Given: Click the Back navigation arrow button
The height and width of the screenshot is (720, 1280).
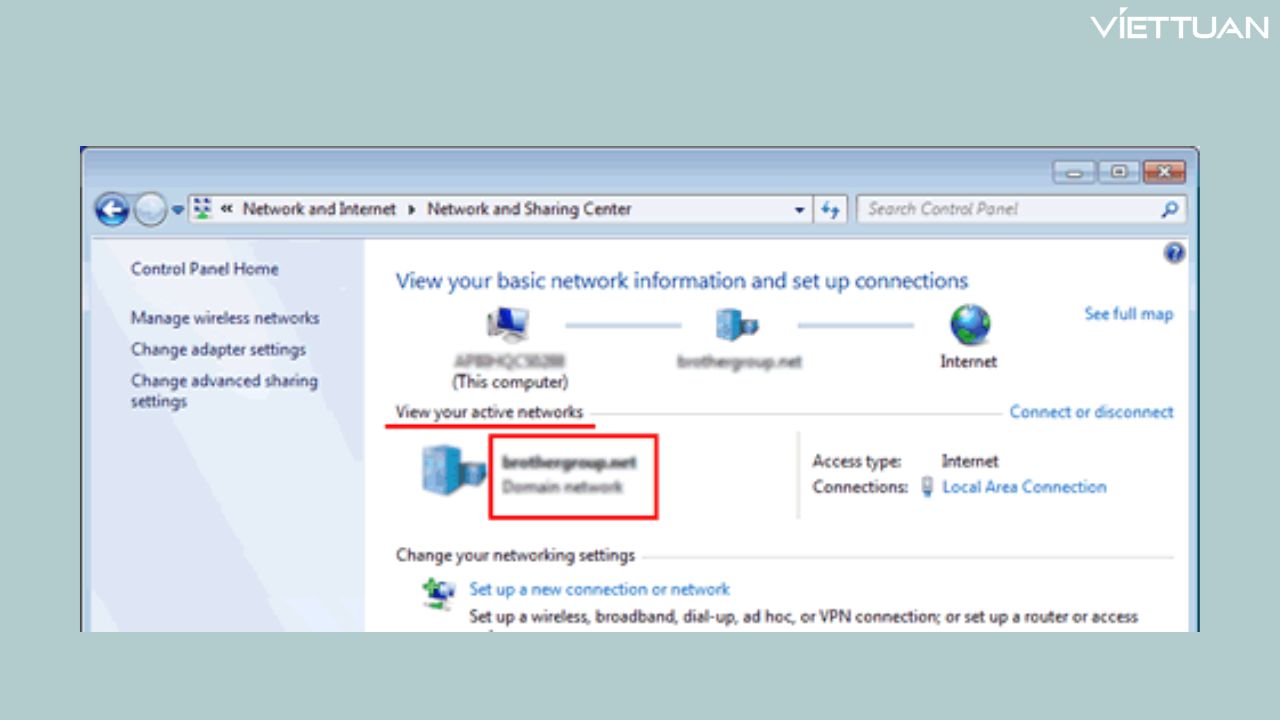Looking at the screenshot, I should (112, 210).
